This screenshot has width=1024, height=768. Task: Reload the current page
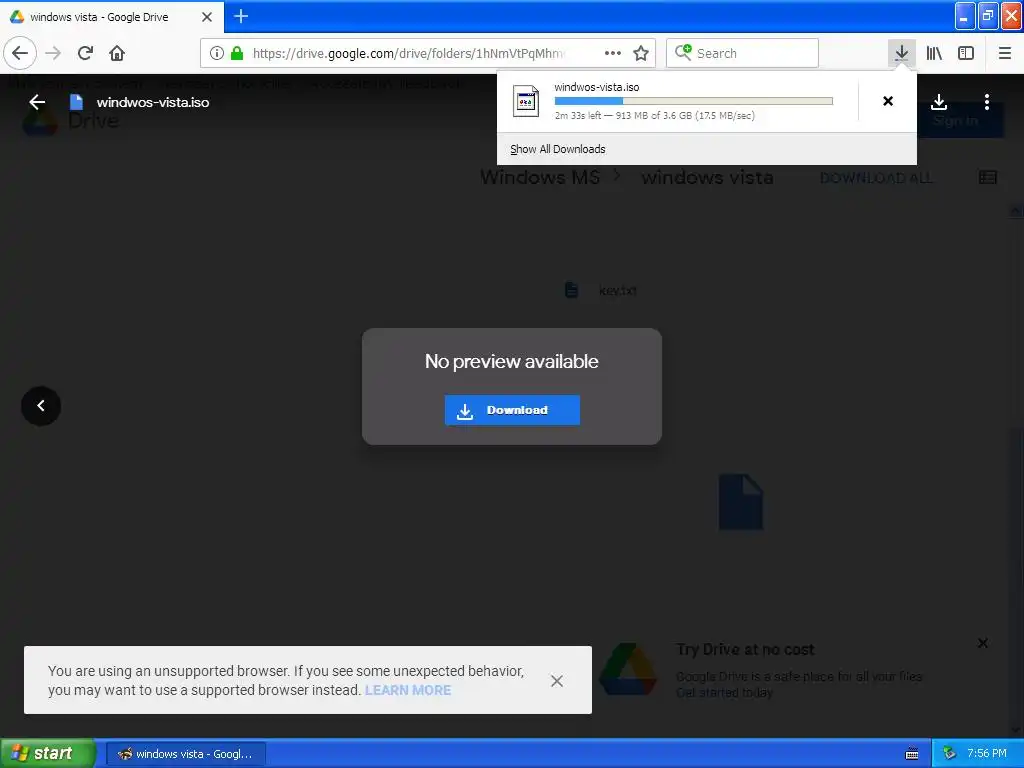tap(85, 53)
